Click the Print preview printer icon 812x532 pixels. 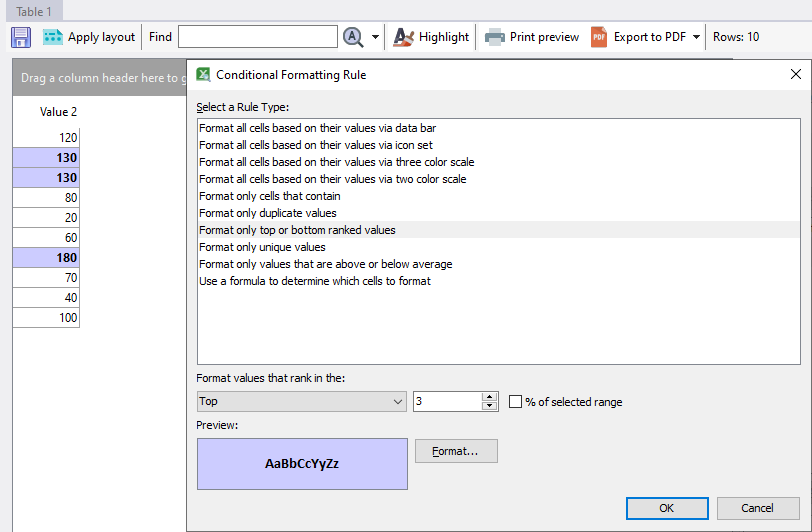(495, 37)
